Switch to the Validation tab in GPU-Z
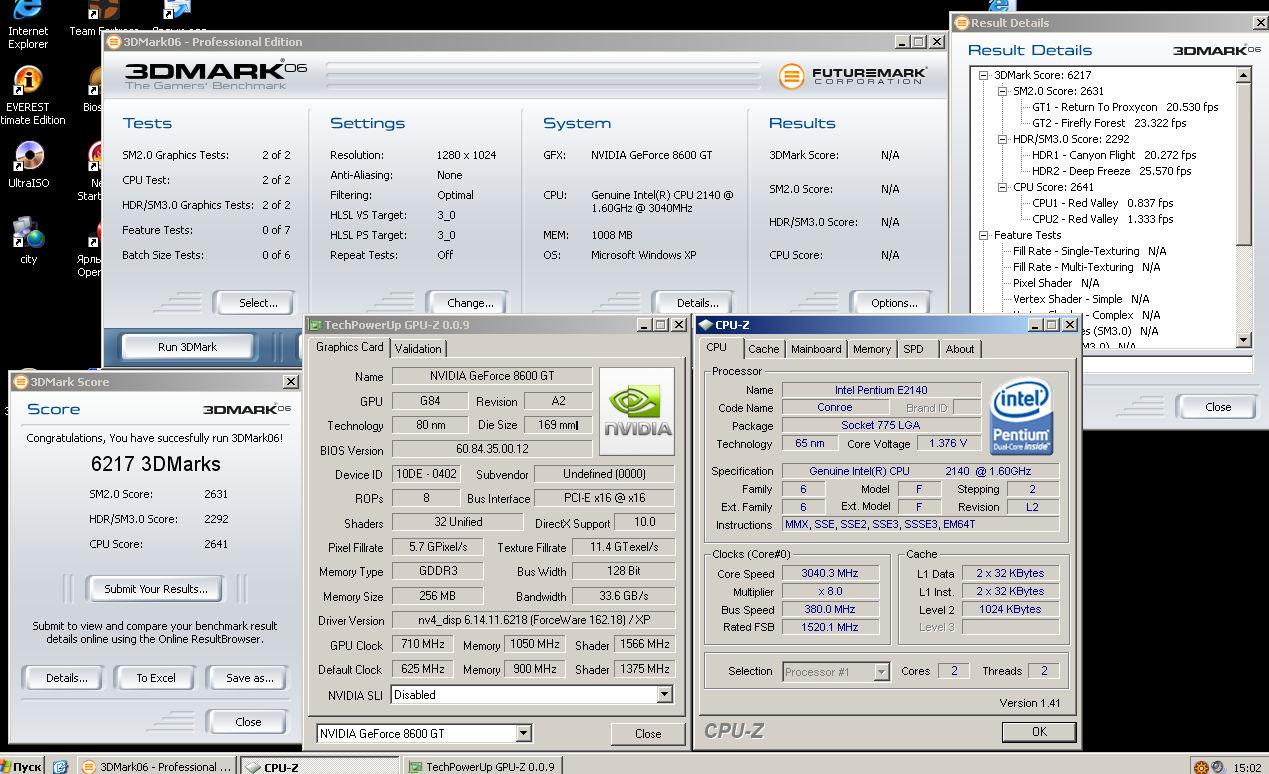 click(418, 348)
